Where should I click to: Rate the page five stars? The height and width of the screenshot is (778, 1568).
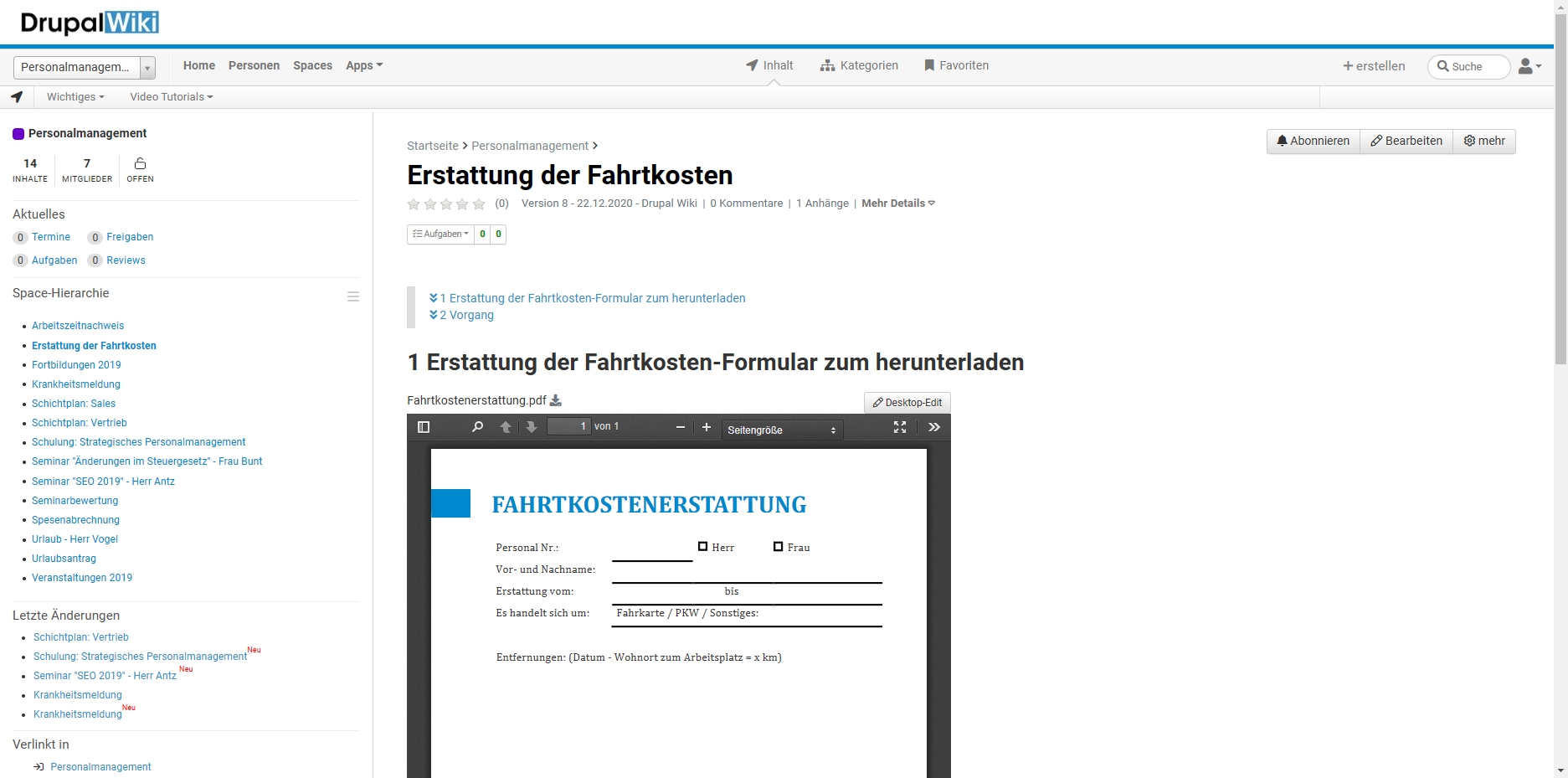point(479,204)
